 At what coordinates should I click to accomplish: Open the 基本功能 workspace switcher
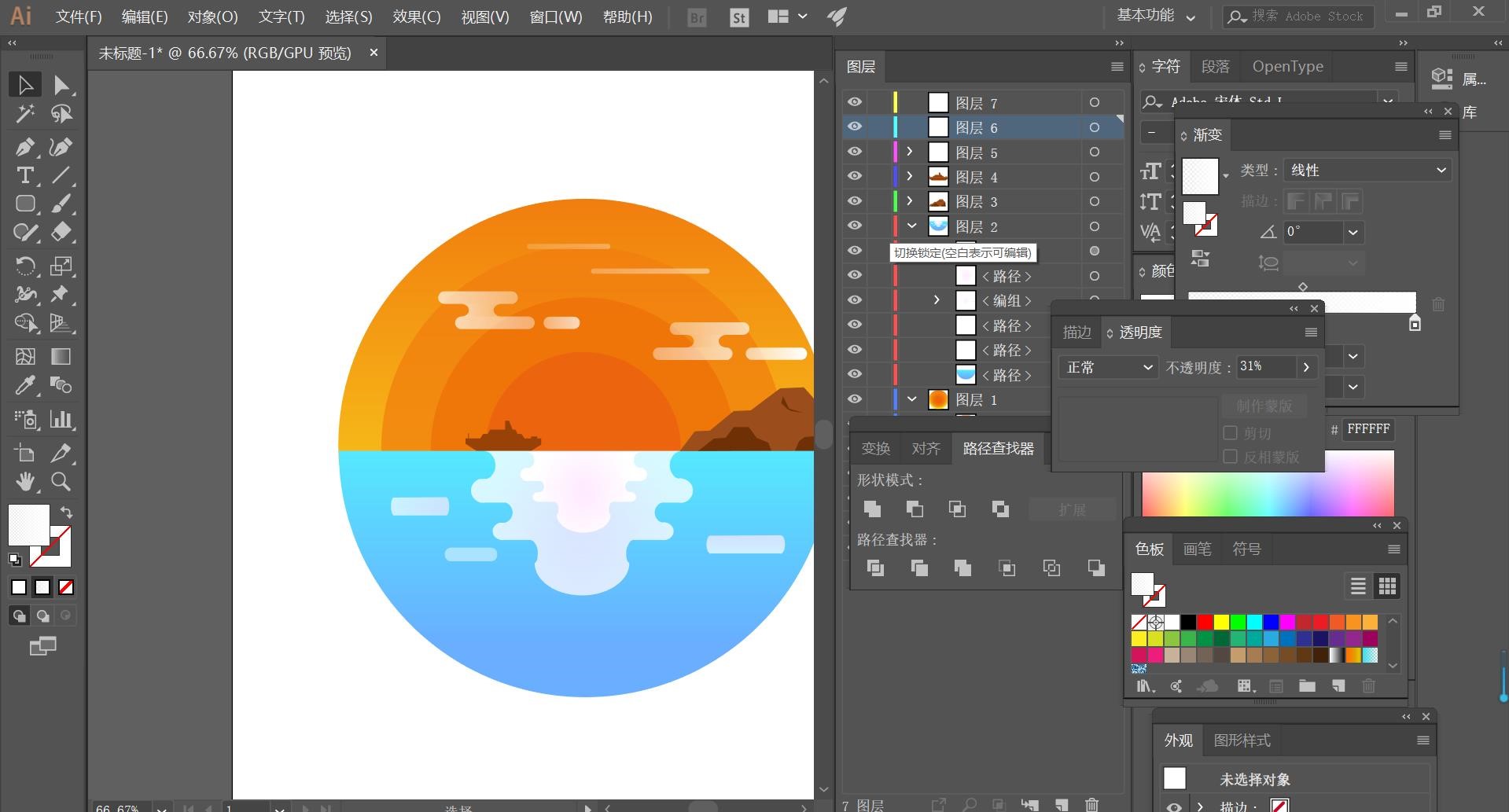tap(1156, 16)
